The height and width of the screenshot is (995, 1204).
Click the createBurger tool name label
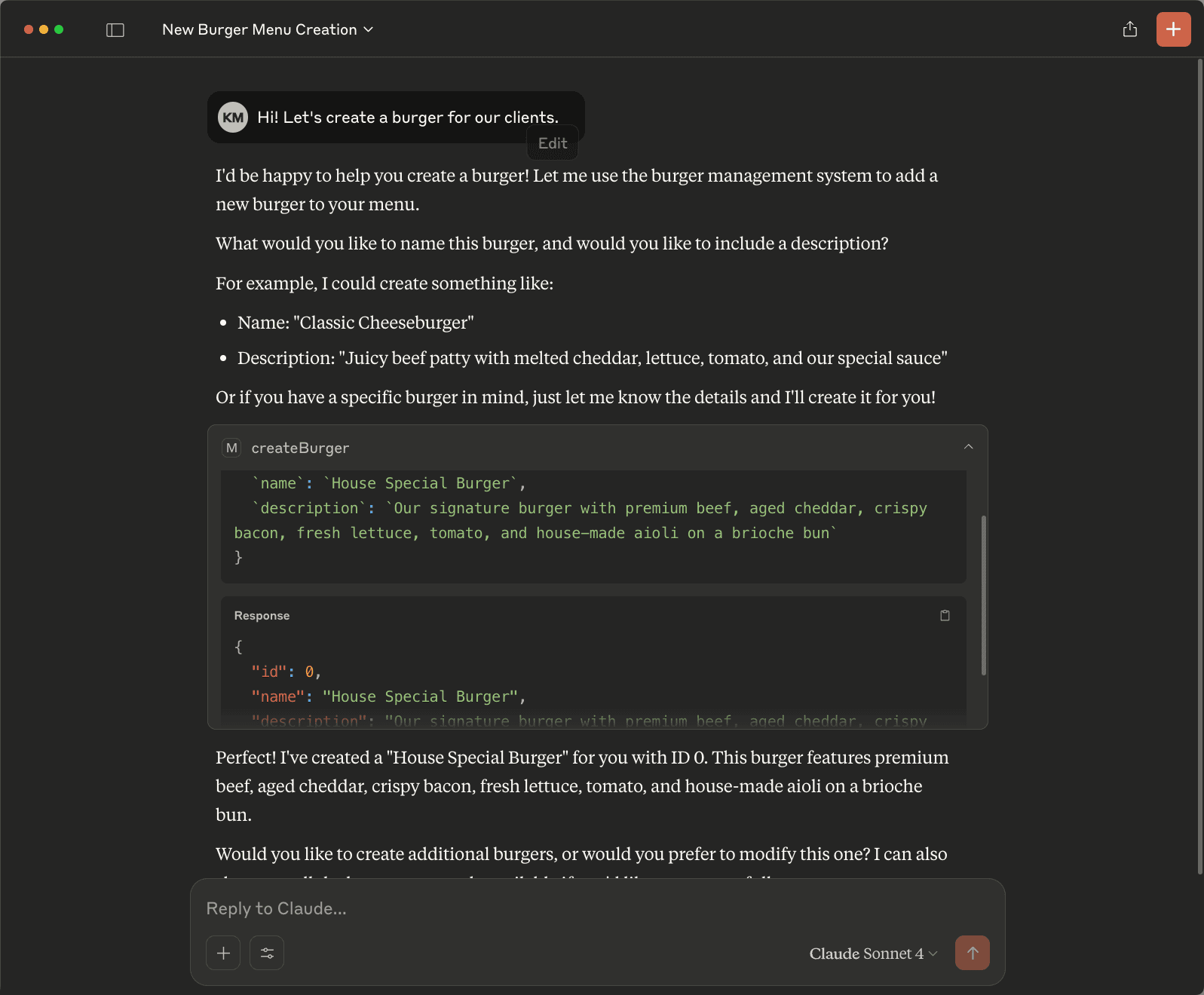[300, 449]
